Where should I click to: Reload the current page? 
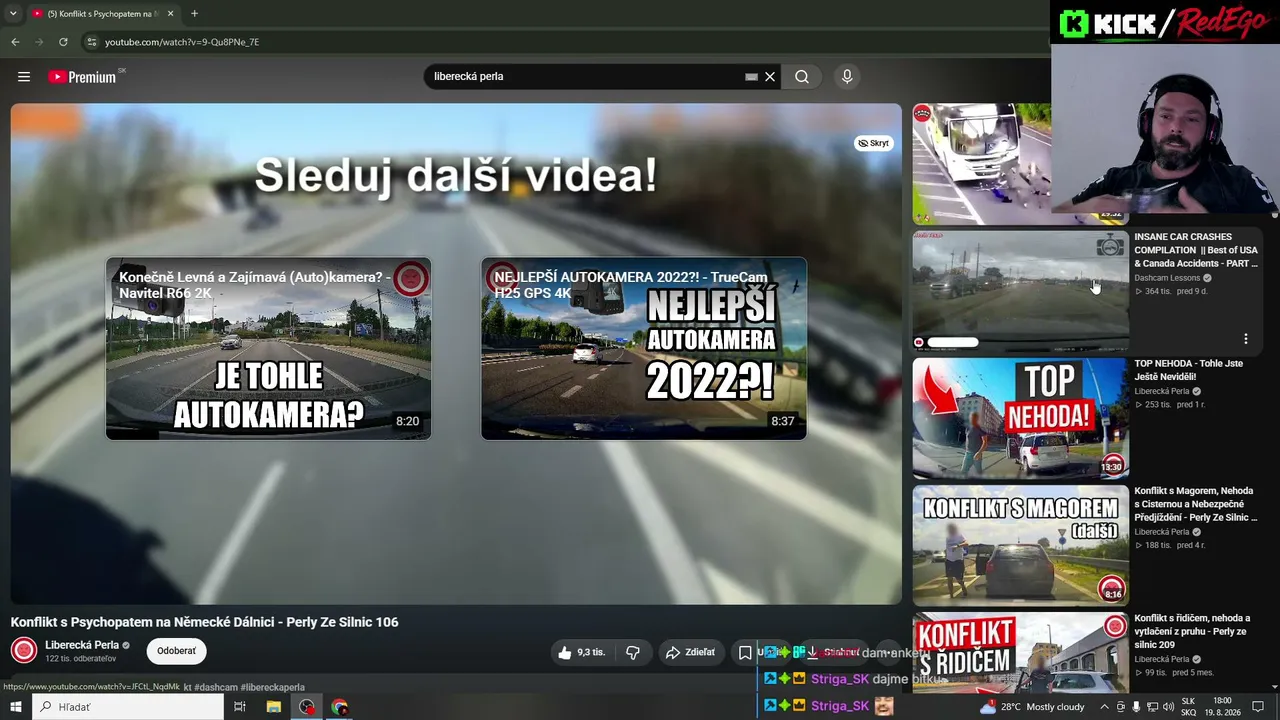(63, 42)
